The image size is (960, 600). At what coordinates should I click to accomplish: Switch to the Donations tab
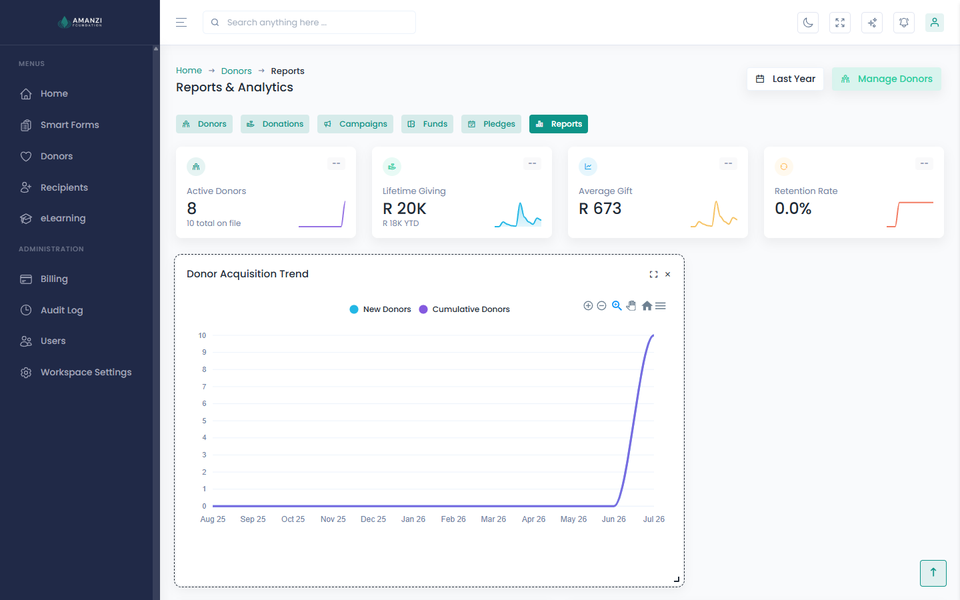pos(275,124)
